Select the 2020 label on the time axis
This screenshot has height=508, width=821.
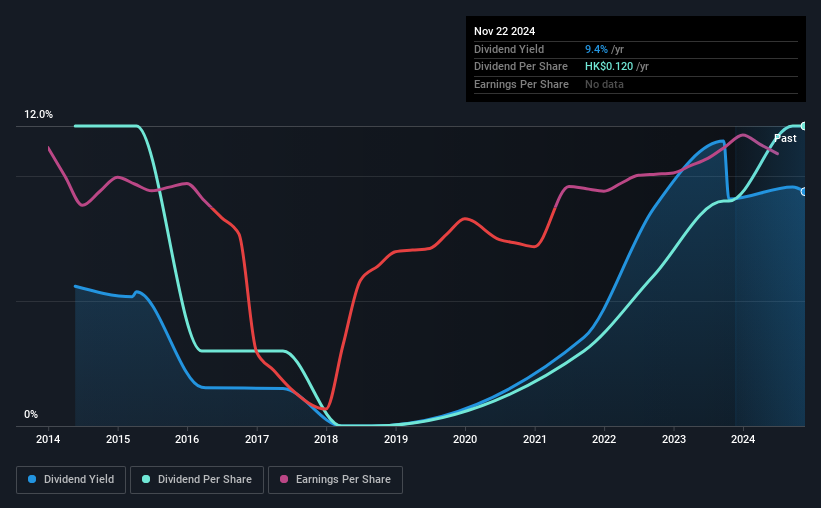pyautogui.click(x=465, y=439)
